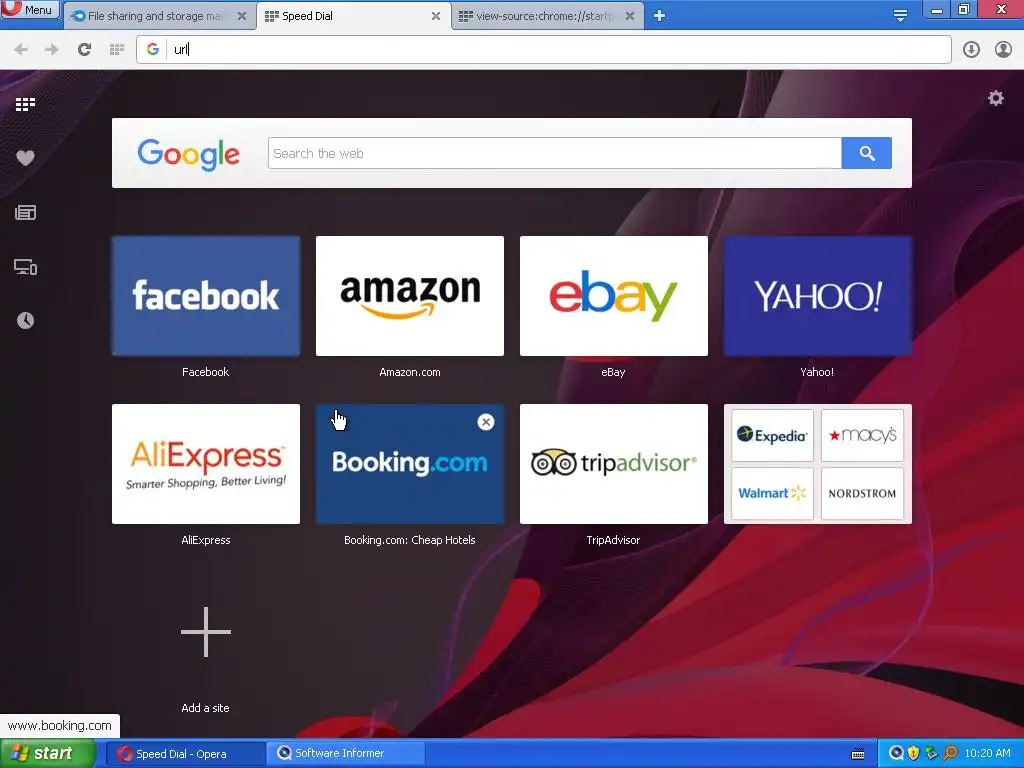Image resolution: width=1024 pixels, height=768 pixels.
Task: Click the Amazon.com label text
Action: pos(410,372)
